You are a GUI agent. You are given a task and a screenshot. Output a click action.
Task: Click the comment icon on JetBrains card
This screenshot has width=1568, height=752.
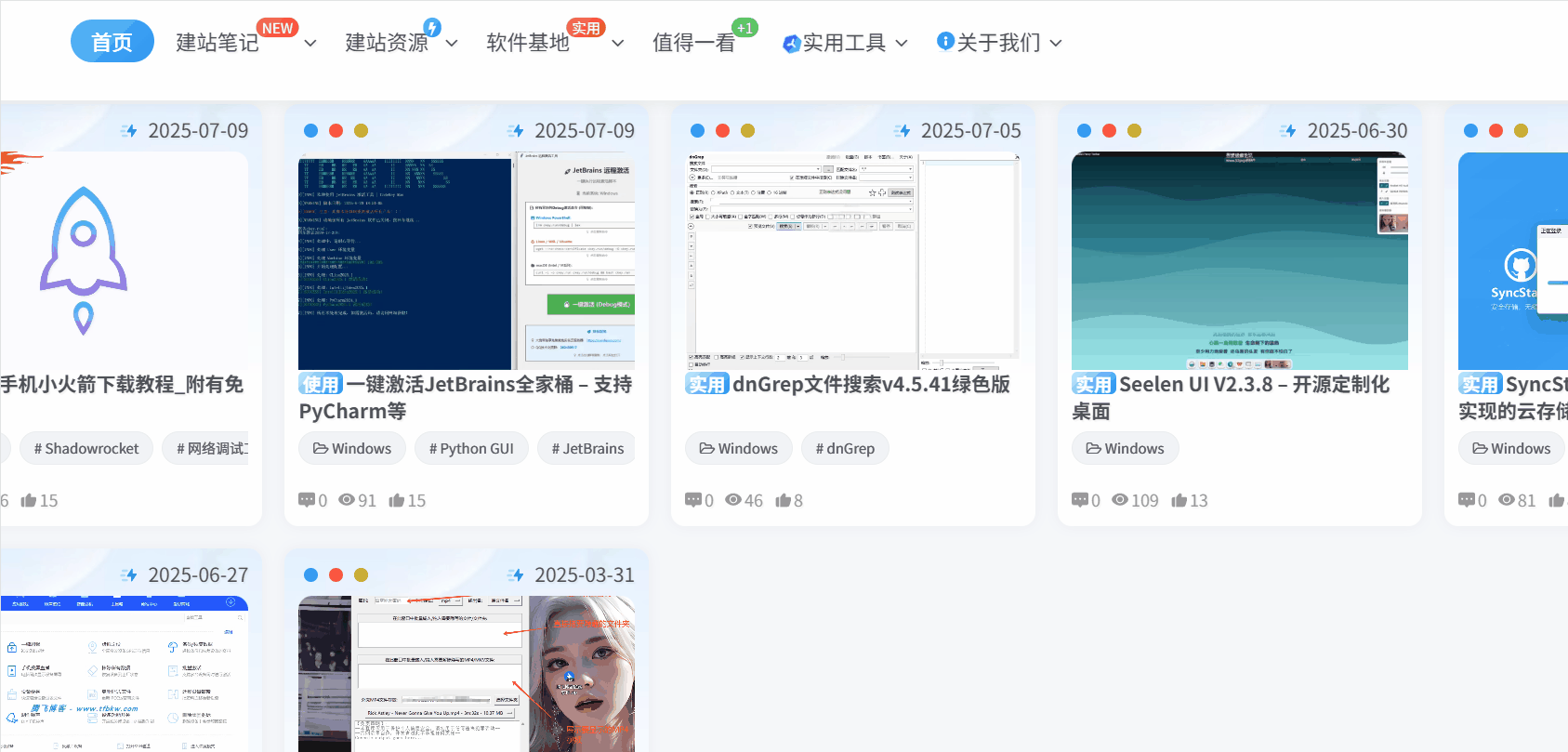[307, 500]
